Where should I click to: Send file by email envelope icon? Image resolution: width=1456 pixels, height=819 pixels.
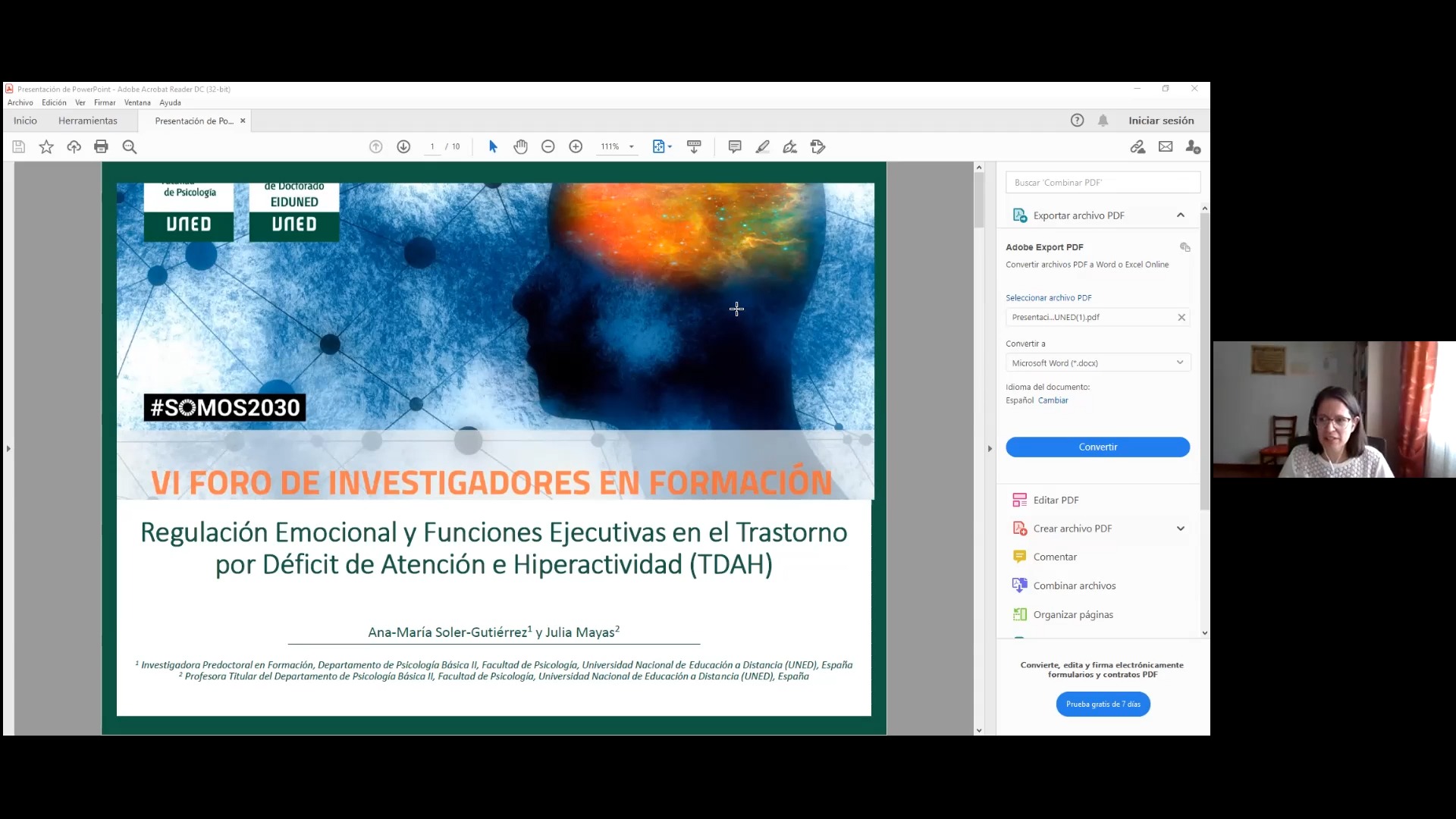(x=1166, y=147)
